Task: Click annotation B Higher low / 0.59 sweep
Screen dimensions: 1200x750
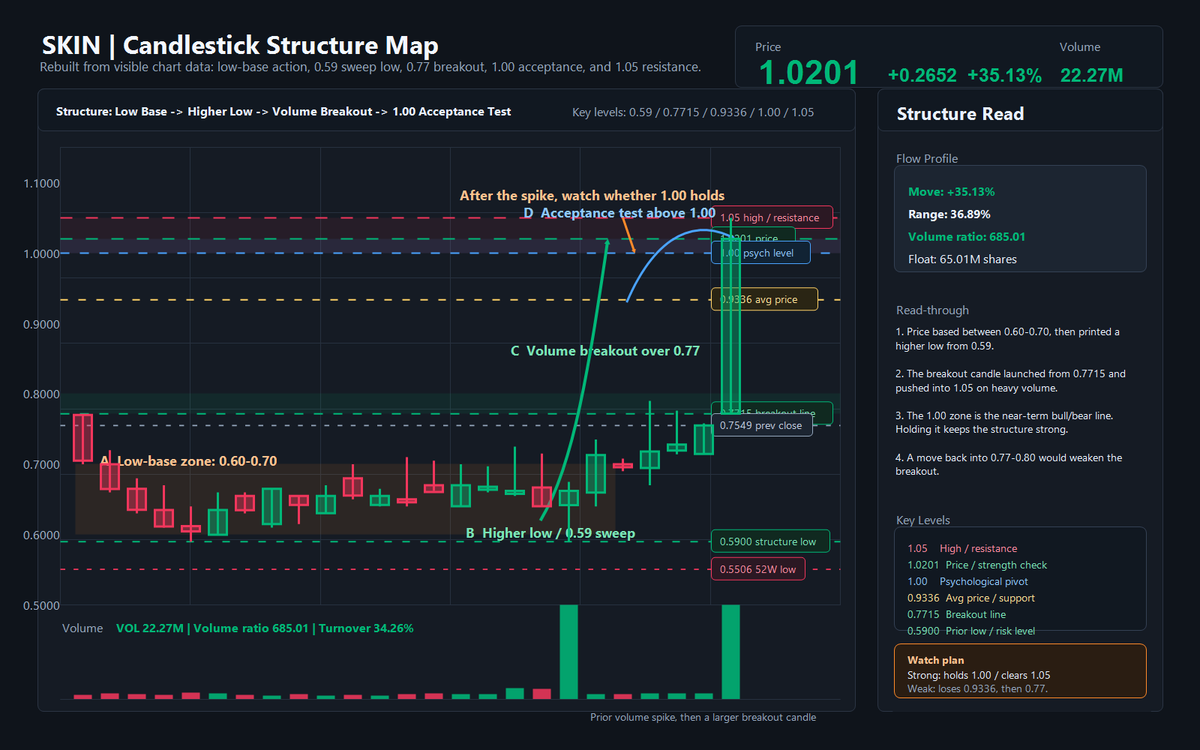Action: (x=550, y=533)
